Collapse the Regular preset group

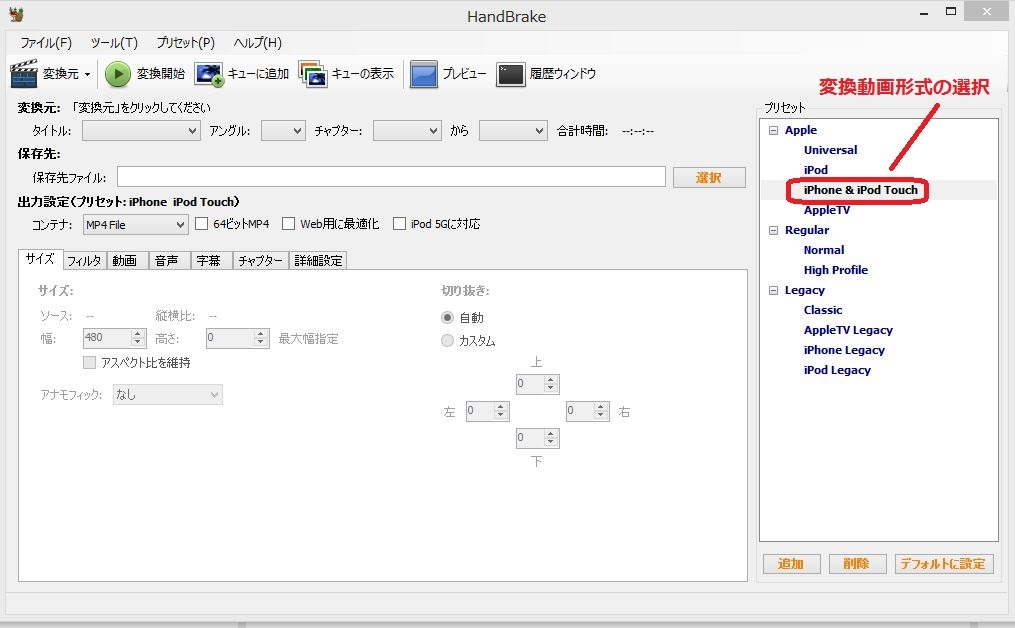coord(773,230)
